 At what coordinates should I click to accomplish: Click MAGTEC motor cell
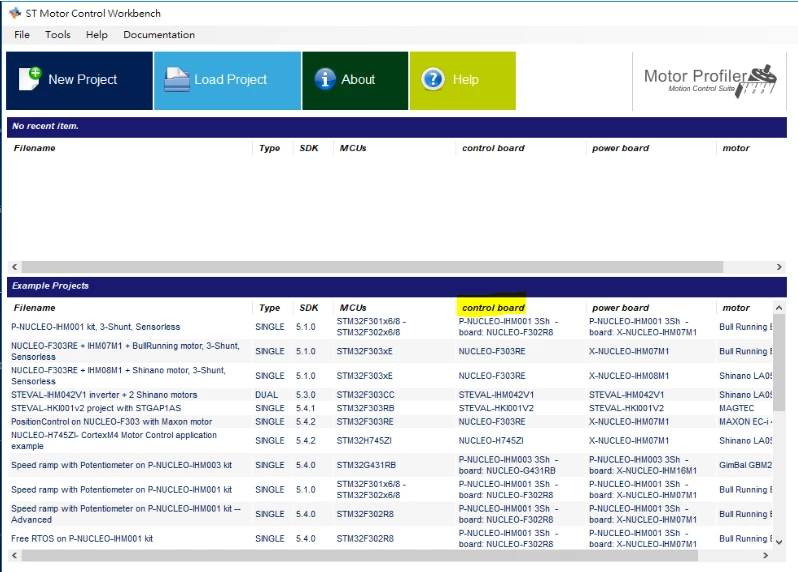pos(736,408)
